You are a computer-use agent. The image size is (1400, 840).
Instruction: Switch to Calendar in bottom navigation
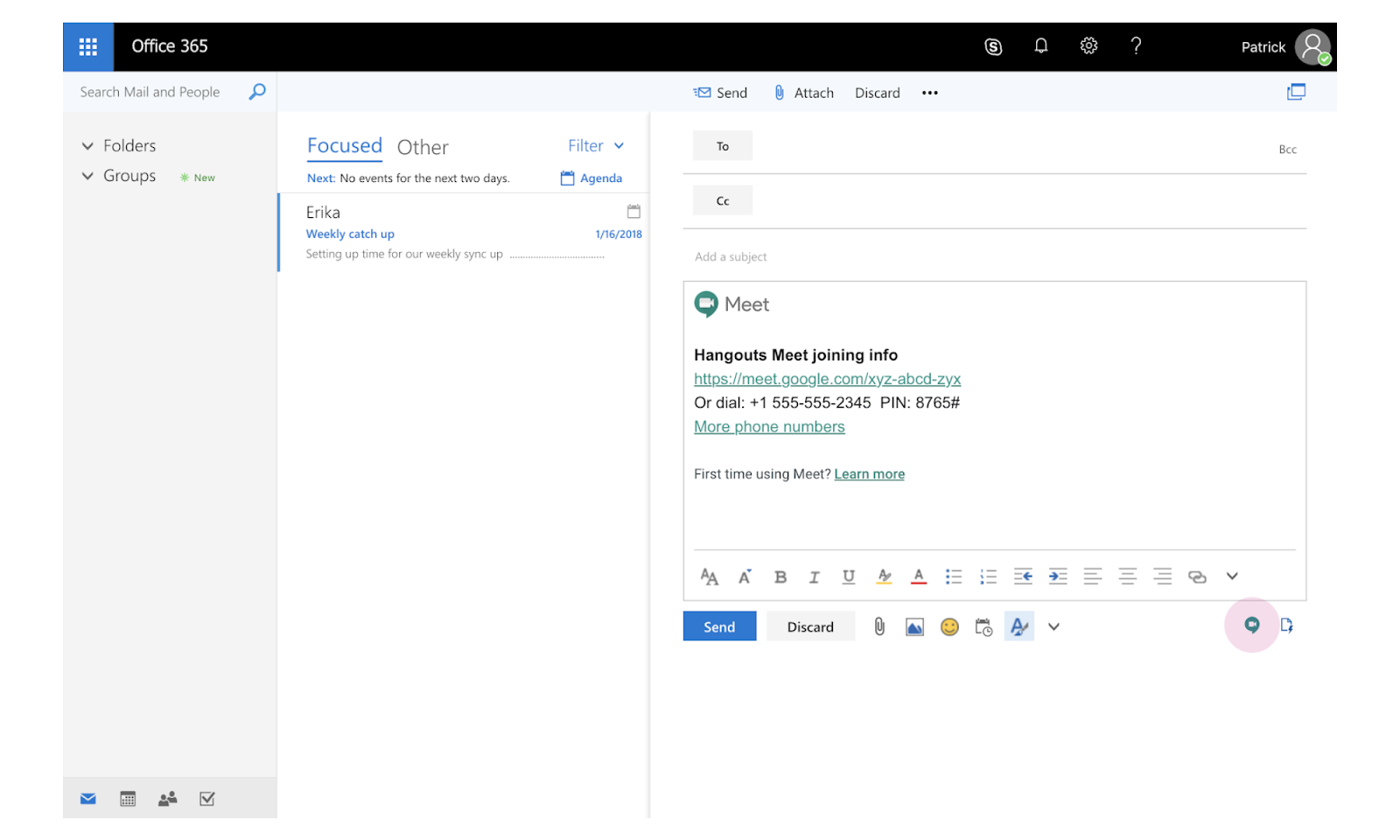click(x=128, y=799)
